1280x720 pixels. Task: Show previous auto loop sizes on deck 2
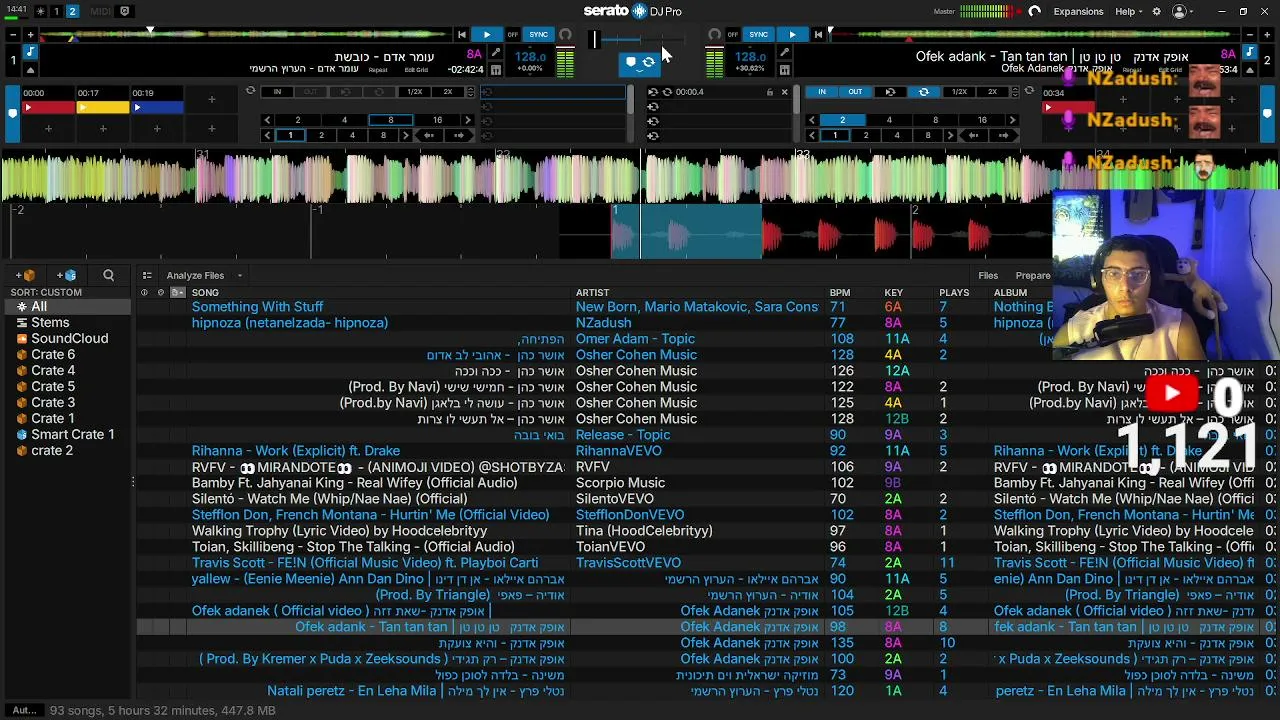point(812,120)
